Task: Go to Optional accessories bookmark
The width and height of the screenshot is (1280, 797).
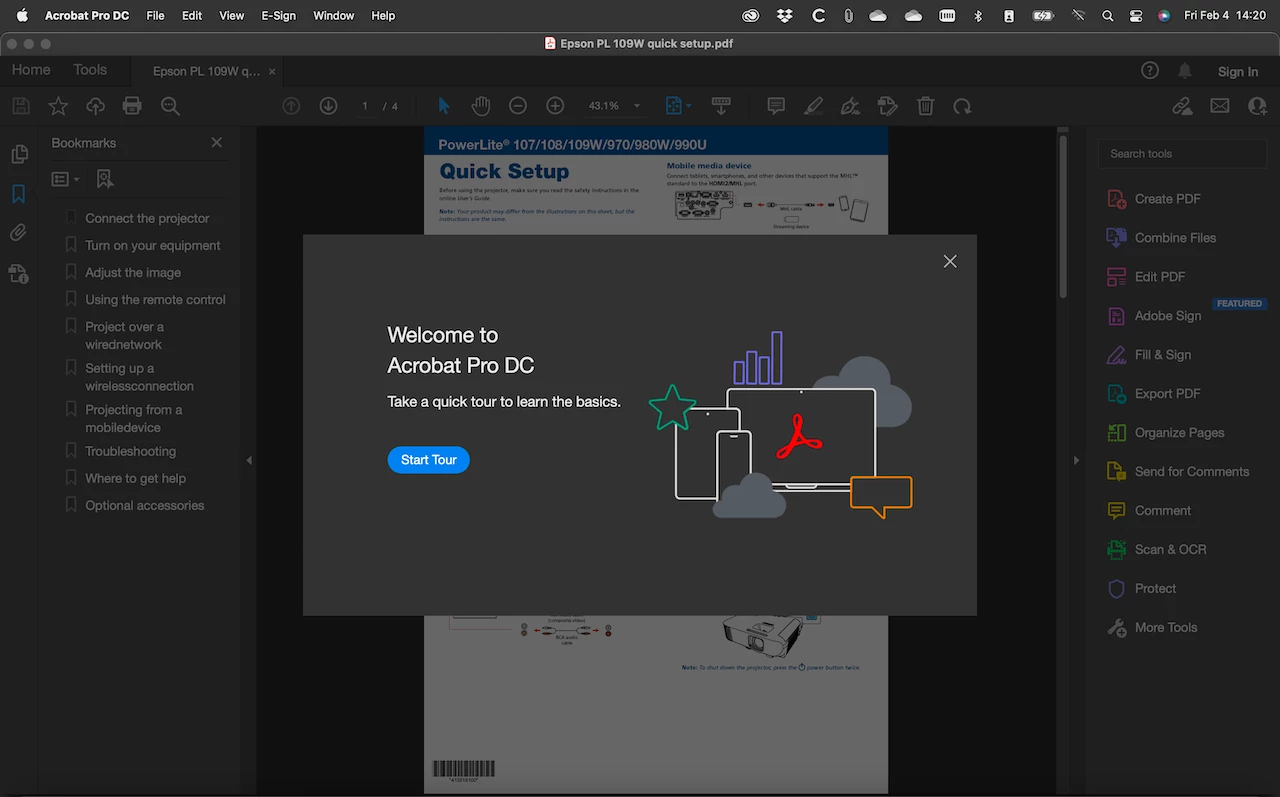Action: coord(144,505)
